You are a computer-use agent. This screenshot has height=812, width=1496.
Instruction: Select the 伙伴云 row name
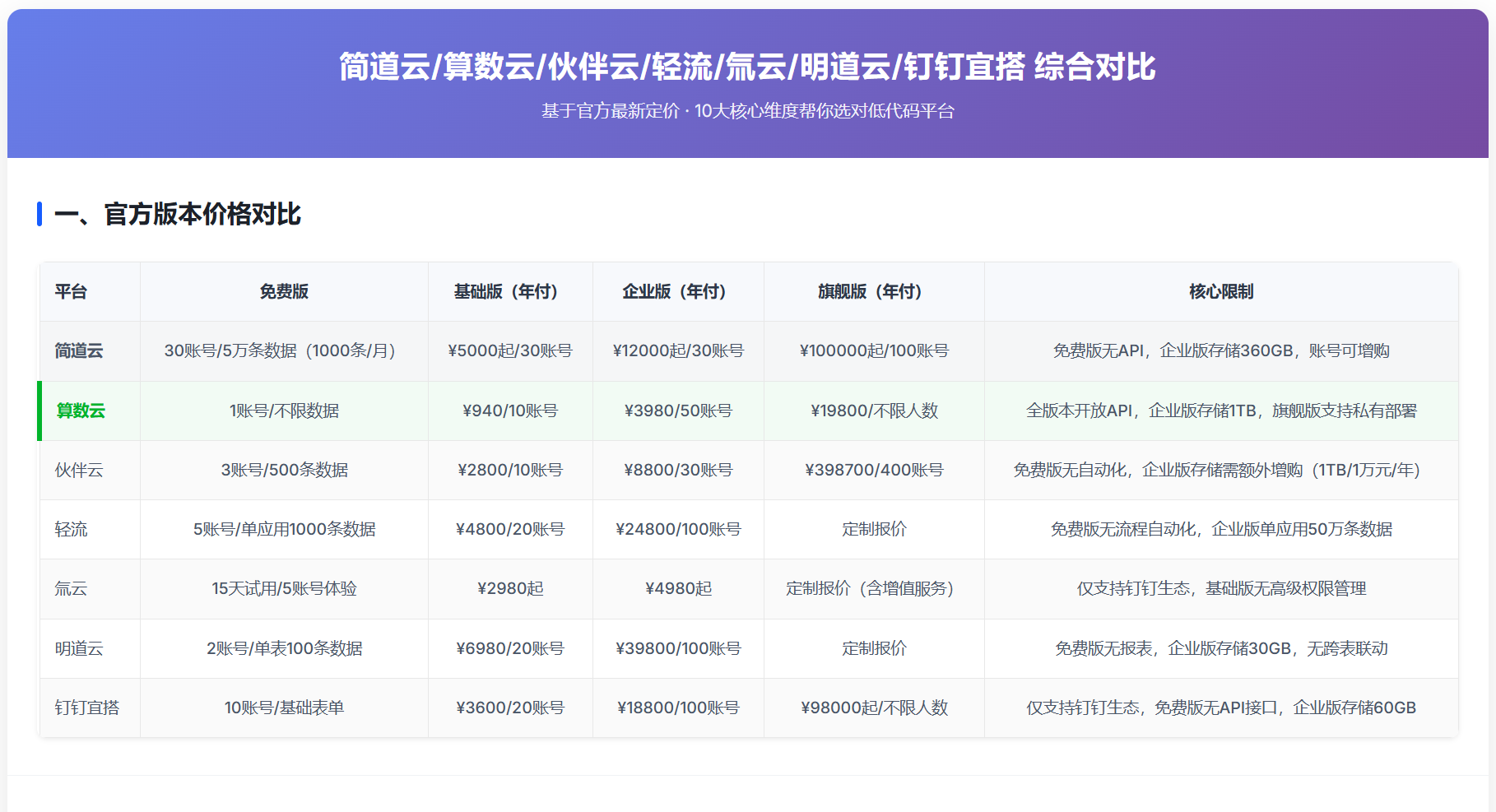click(79, 471)
